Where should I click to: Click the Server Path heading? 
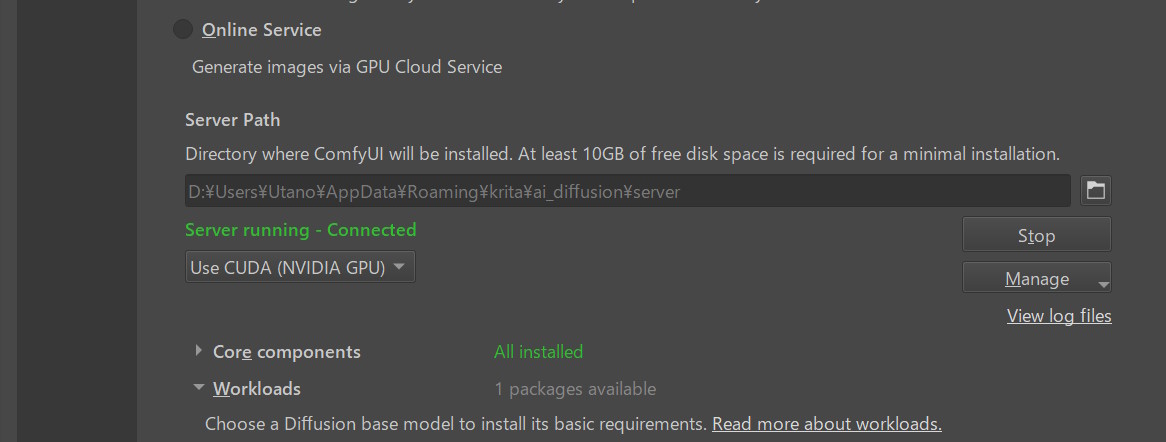point(233,120)
